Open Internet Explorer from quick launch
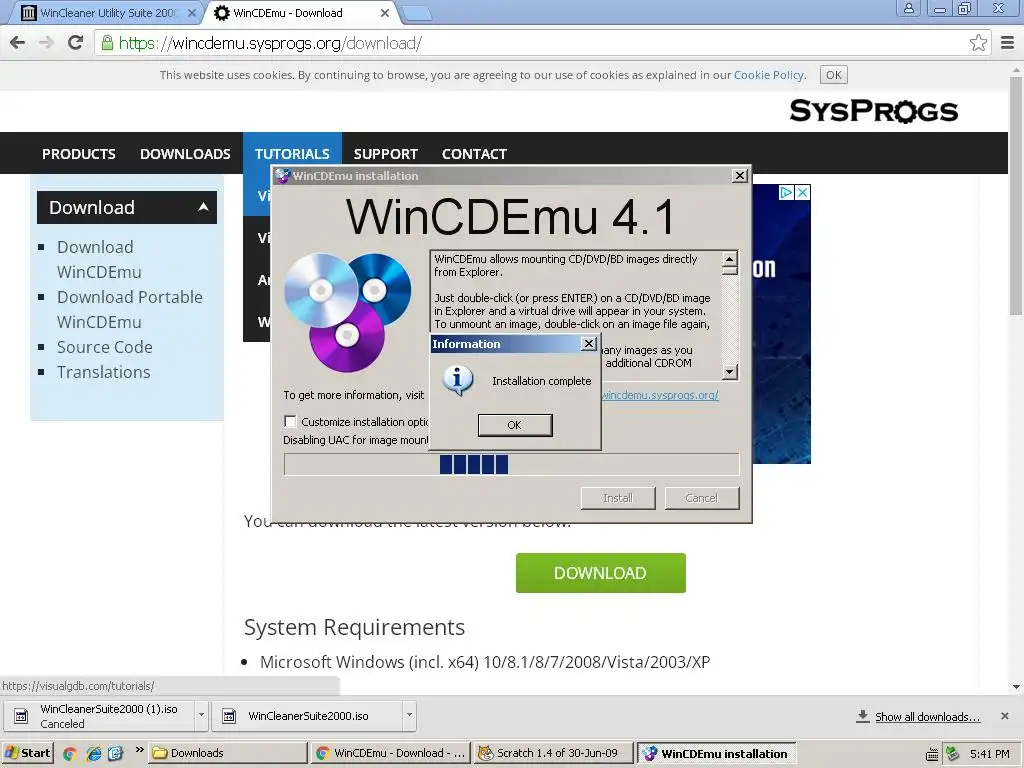Viewport: 1024px width, 768px height. pyautogui.click(x=93, y=754)
